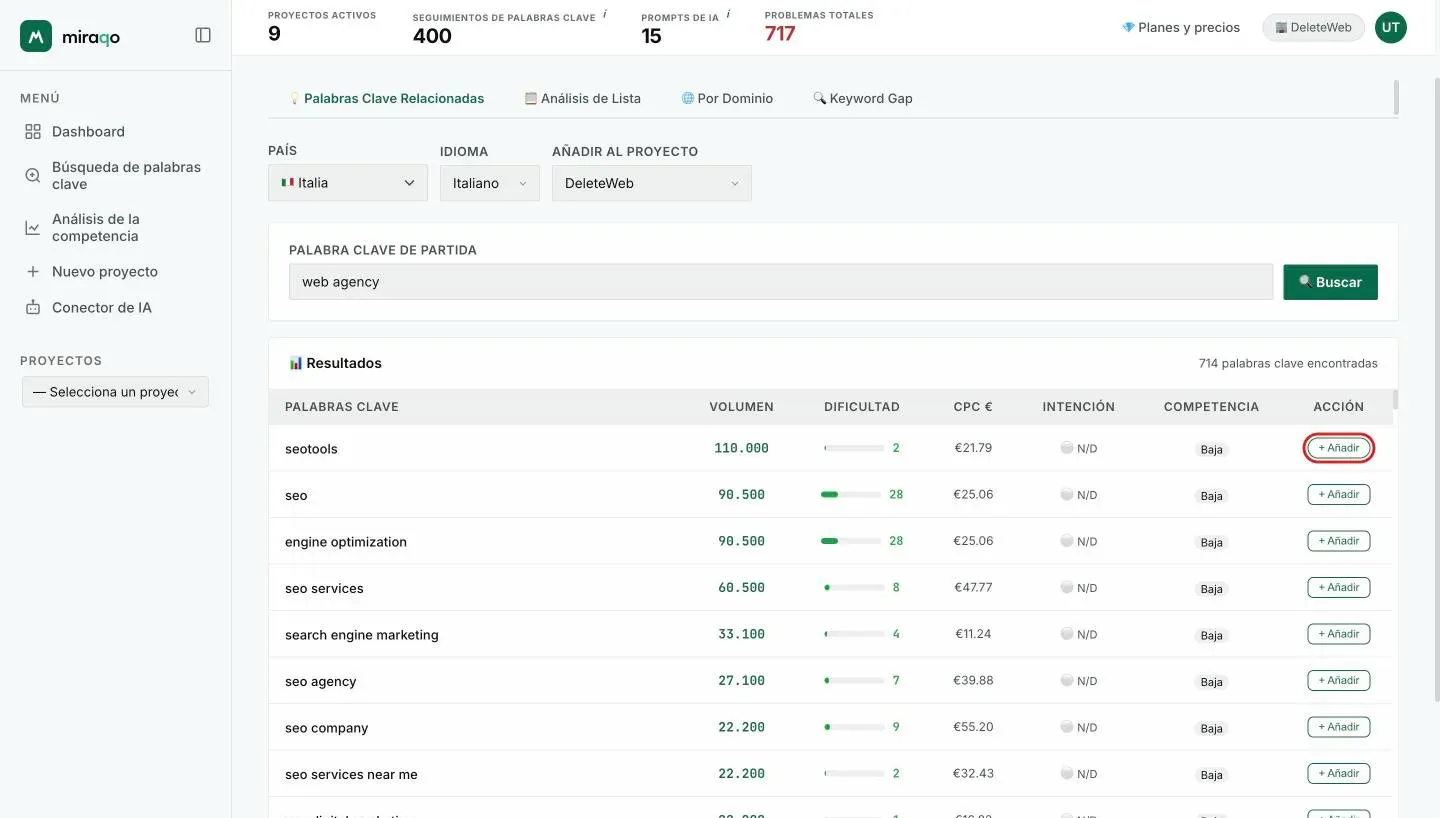Collapse the sidebar with the panel icon
The image size is (1440, 818).
[x=203, y=35]
